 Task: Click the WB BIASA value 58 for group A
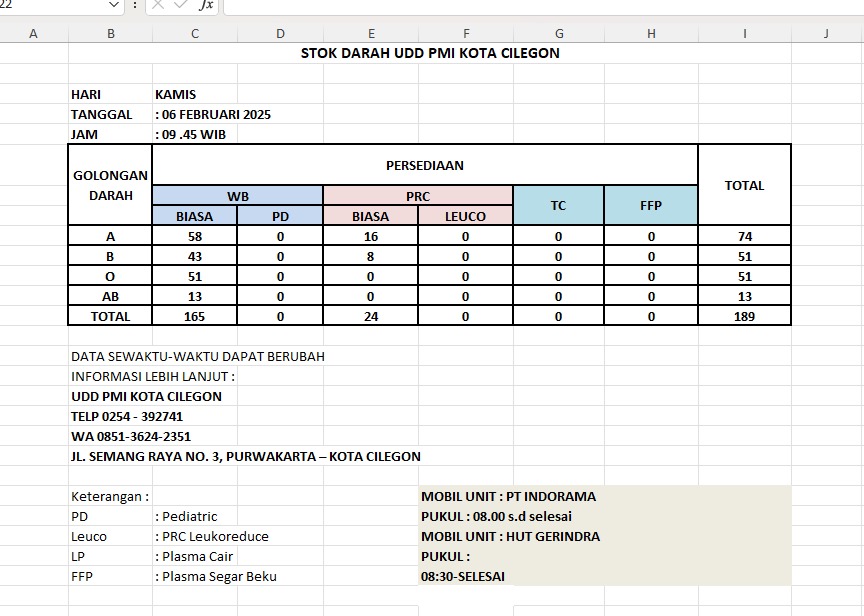pos(194,236)
